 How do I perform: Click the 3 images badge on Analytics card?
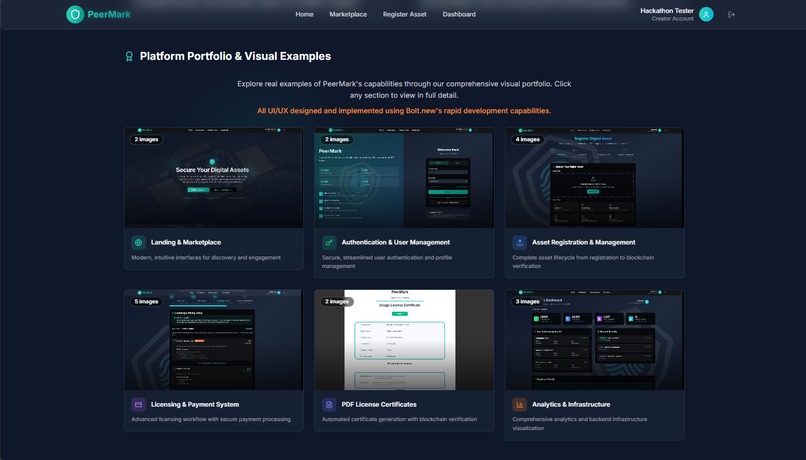(x=527, y=301)
